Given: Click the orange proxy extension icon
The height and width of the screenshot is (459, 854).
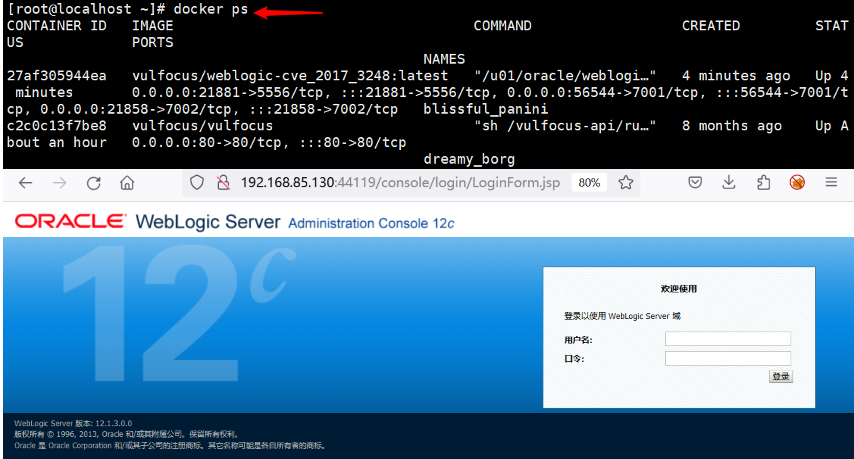Looking at the screenshot, I should pos(797,182).
